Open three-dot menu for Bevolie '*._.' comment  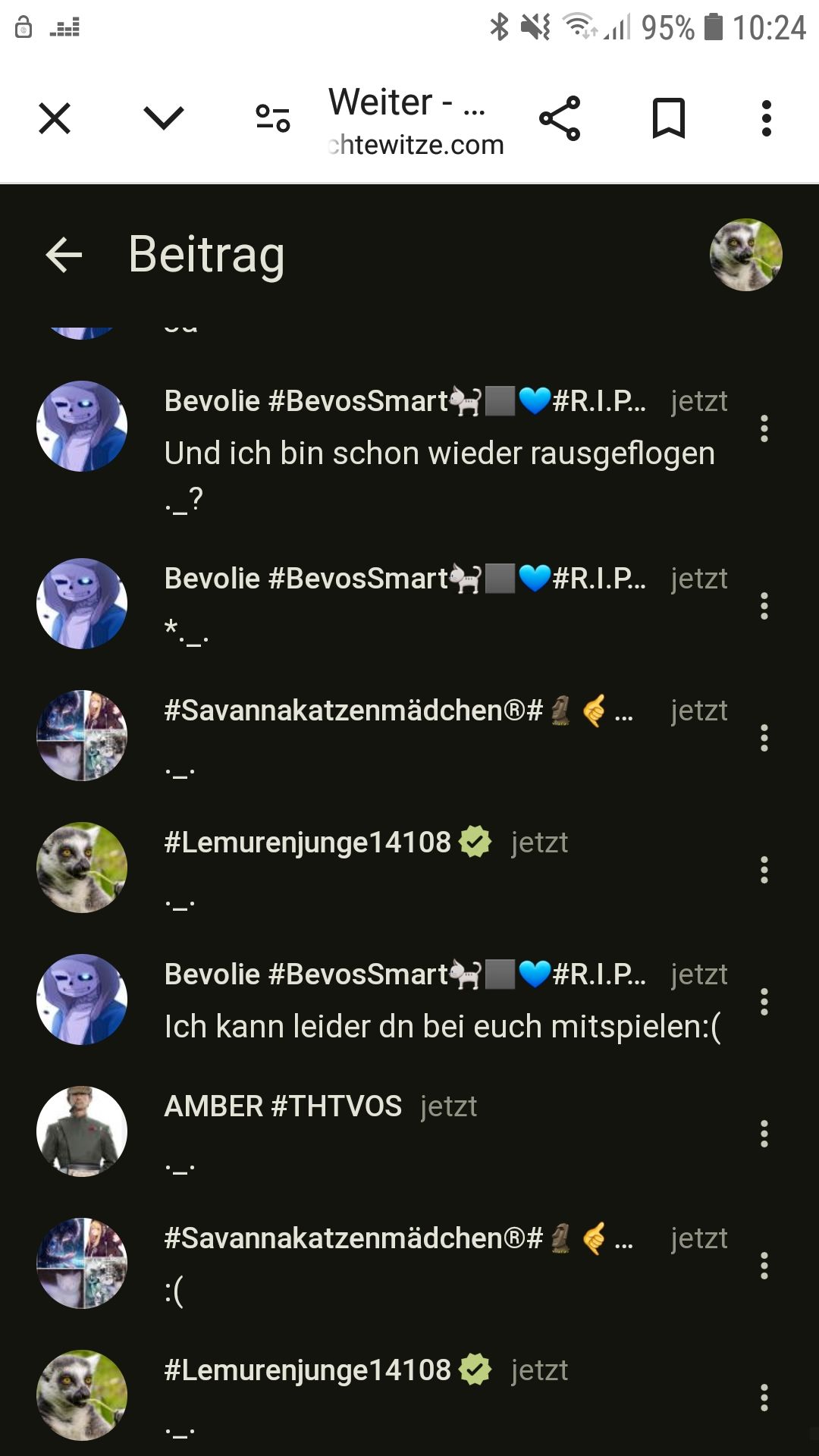coord(764,606)
